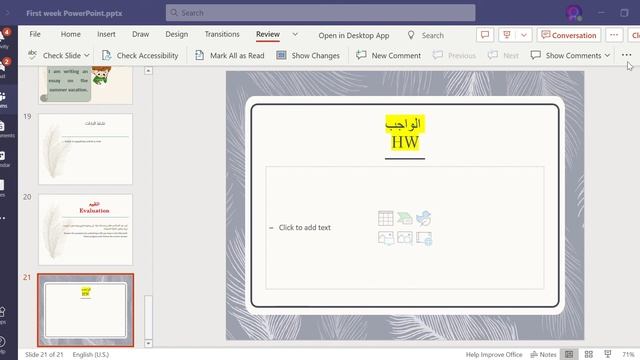Click 'Slide 21 of 21' status text
Image resolution: width=640 pixels, height=360 pixels.
(x=44, y=354)
